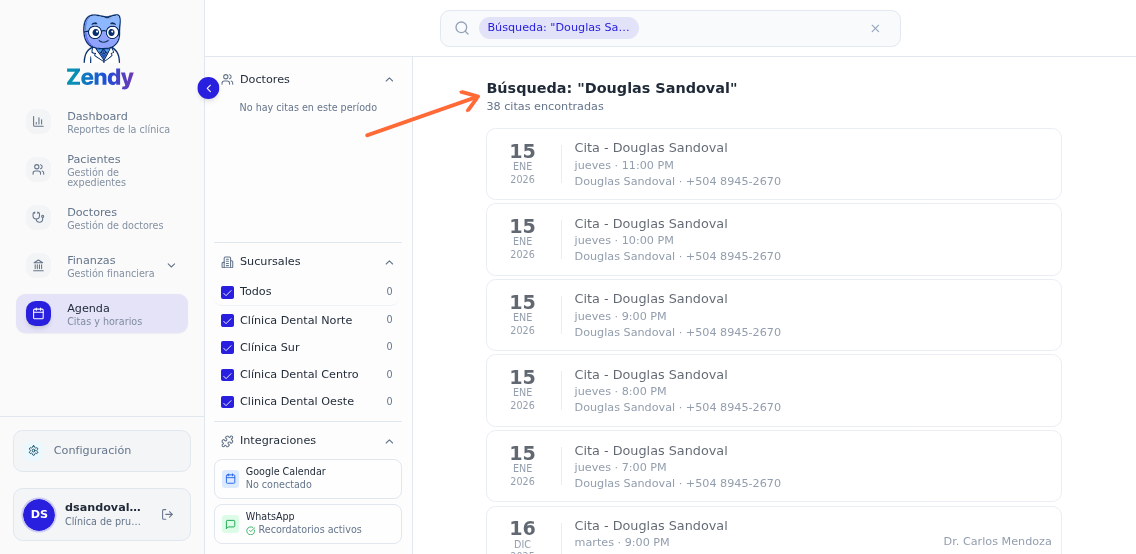Screen dimensions: 1136x554
Task: Toggle Clínica Dental Norte checkbox
Action: (227, 320)
